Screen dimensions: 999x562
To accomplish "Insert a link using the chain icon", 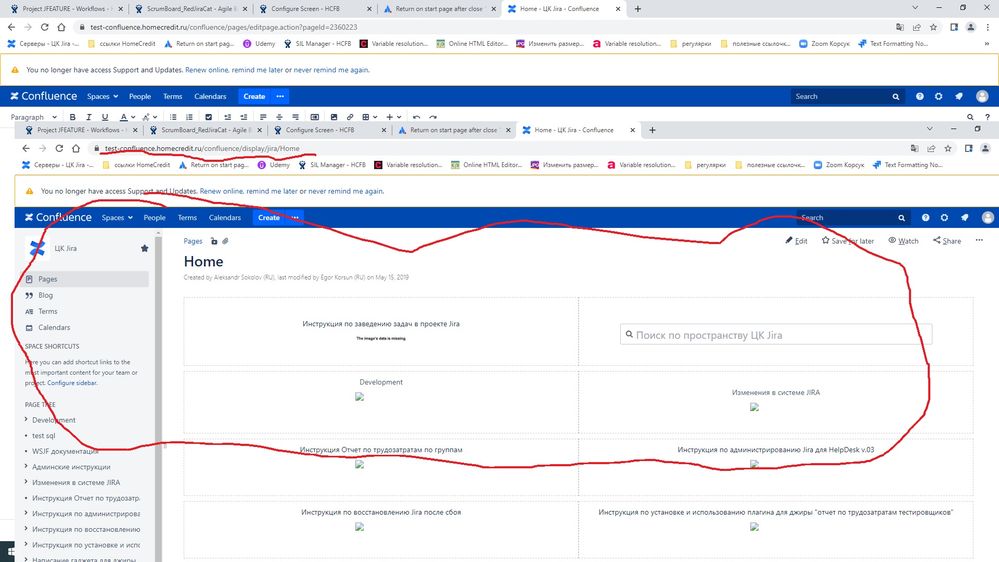I will 350,117.
